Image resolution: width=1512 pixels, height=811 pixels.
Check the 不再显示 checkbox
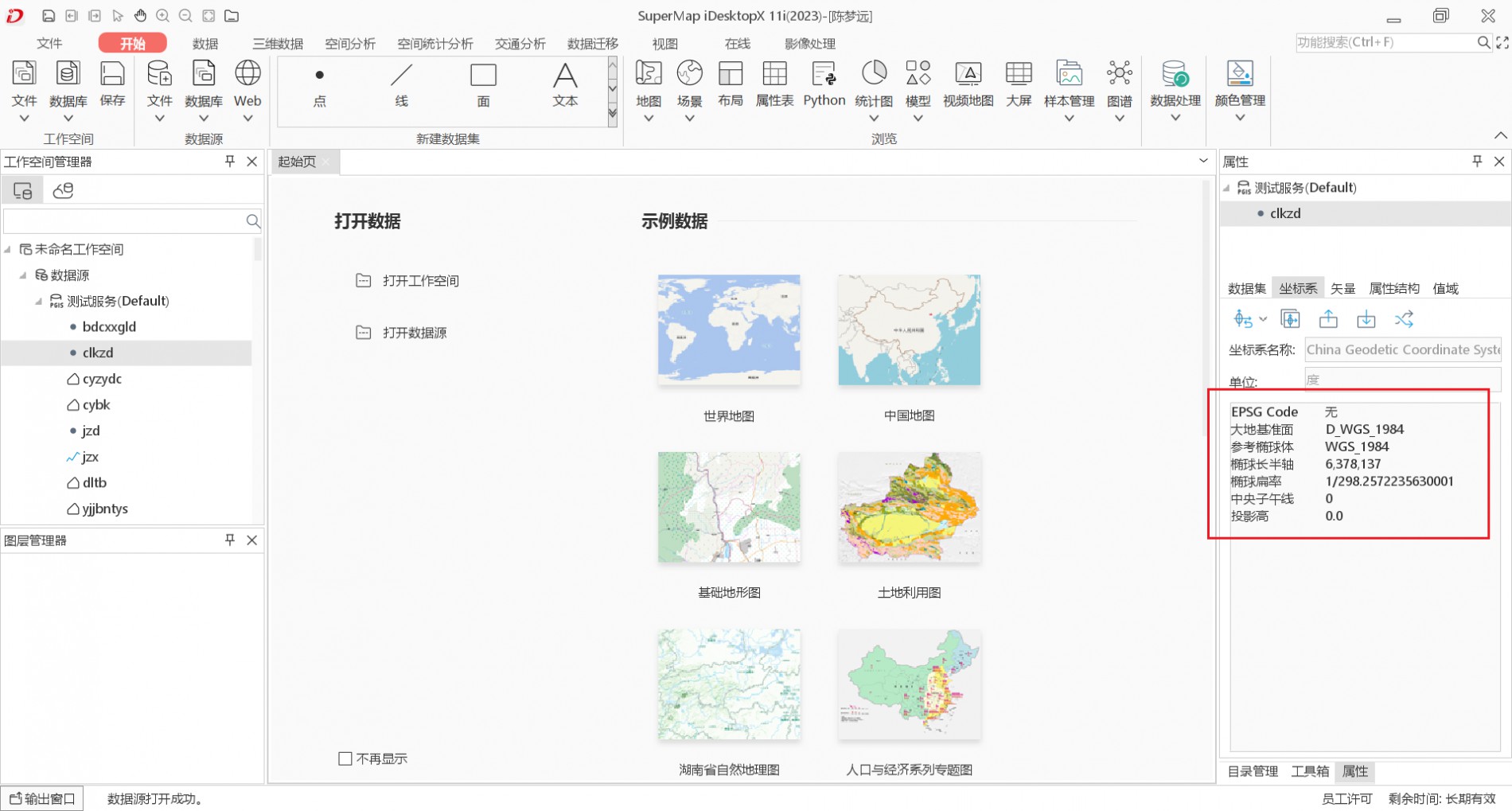click(x=345, y=758)
